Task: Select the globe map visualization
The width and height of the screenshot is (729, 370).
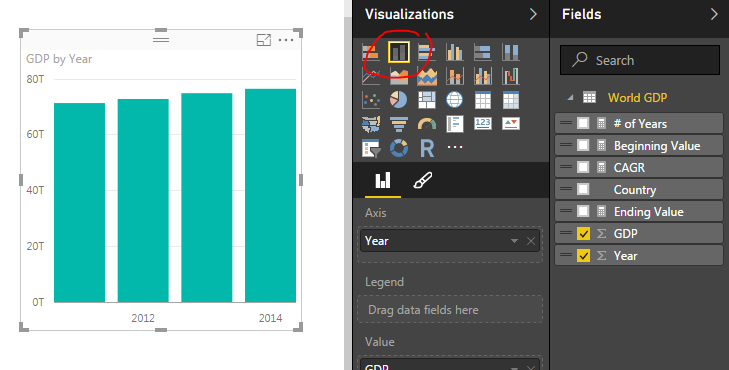Action: point(455,99)
